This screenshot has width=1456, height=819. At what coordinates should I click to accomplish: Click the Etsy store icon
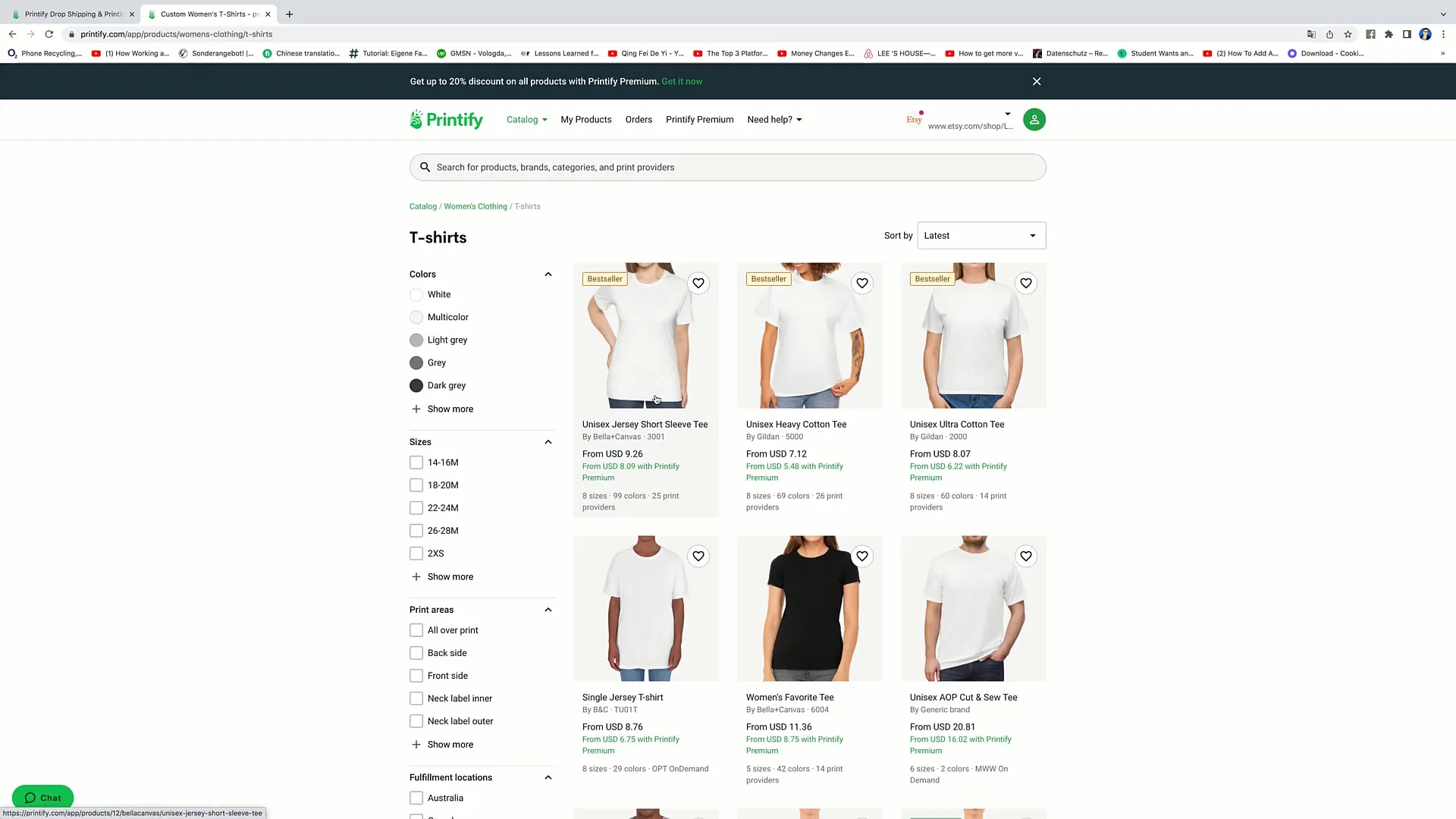914,119
